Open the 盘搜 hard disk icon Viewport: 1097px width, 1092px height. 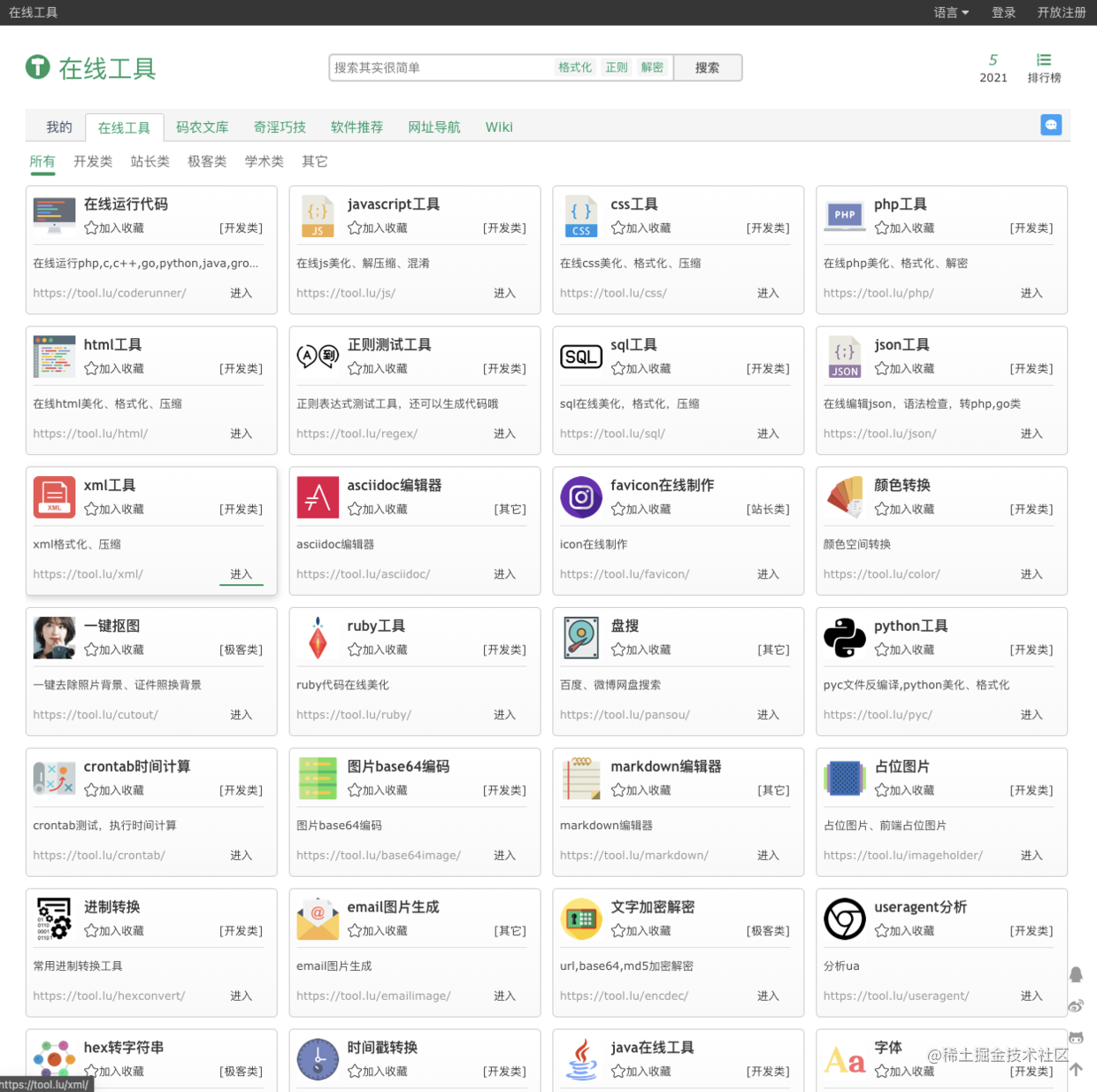point(581,638)
